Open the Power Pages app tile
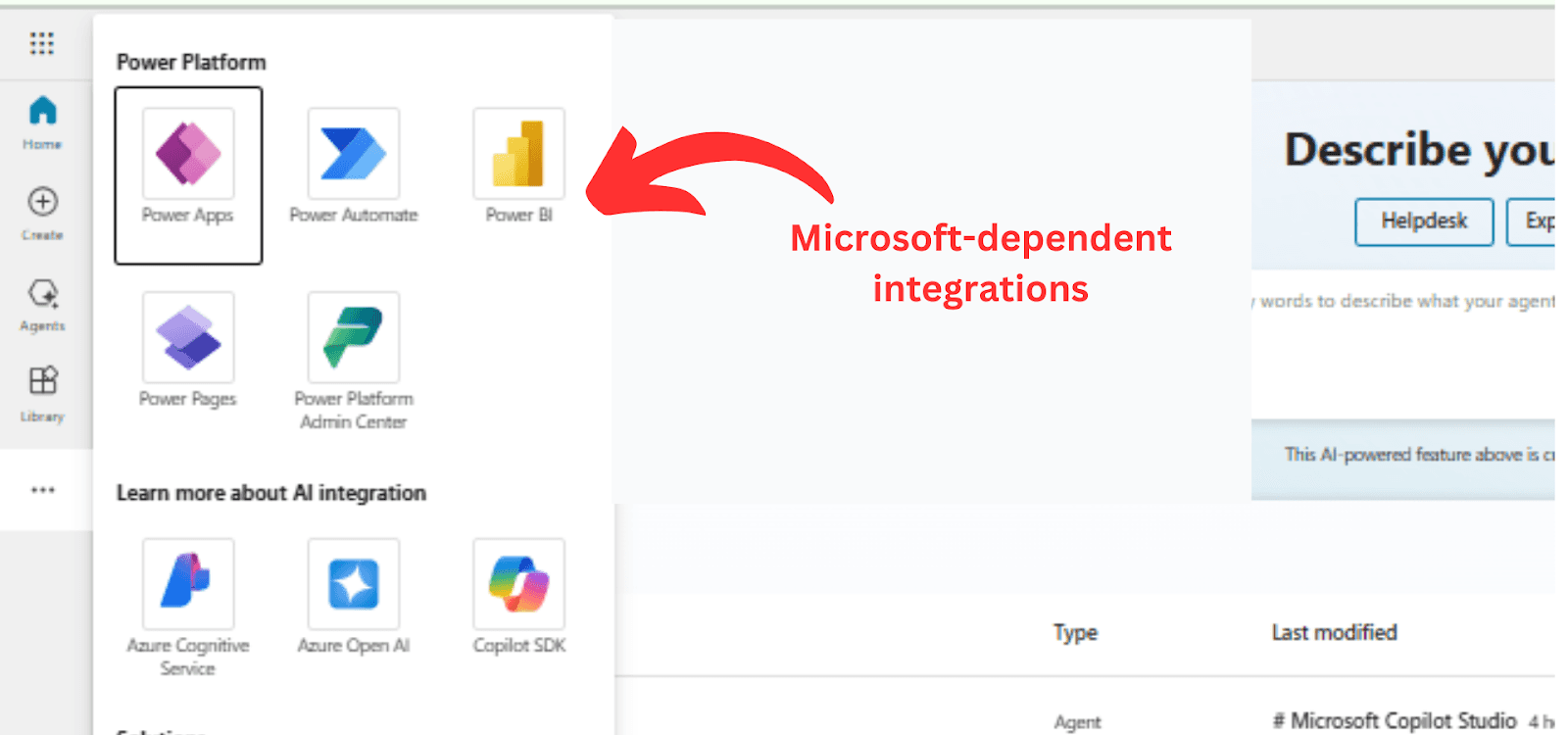Viewport: 1568px width, 735px height. coord(188,350)
